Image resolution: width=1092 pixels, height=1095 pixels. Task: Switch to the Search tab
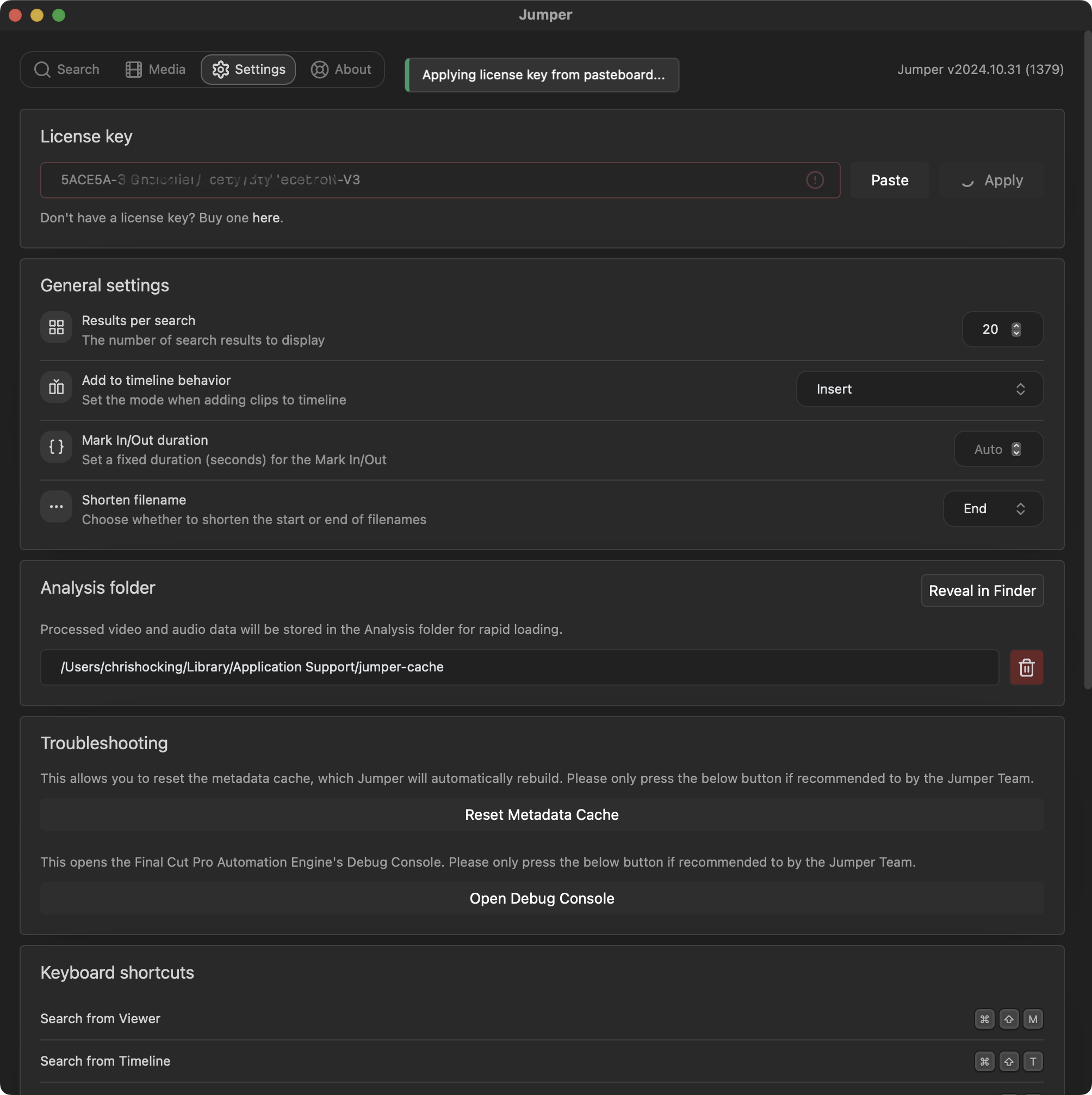(67, 70)
